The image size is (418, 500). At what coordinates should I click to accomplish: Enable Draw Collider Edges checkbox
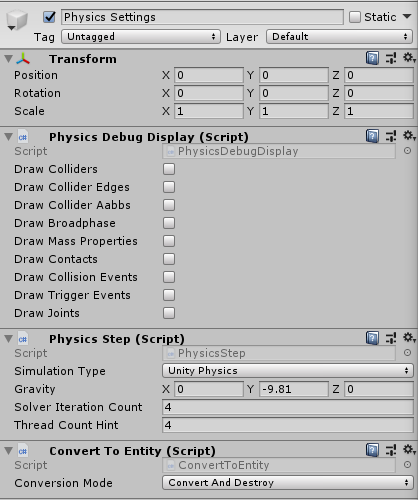(x=169, y=187)
